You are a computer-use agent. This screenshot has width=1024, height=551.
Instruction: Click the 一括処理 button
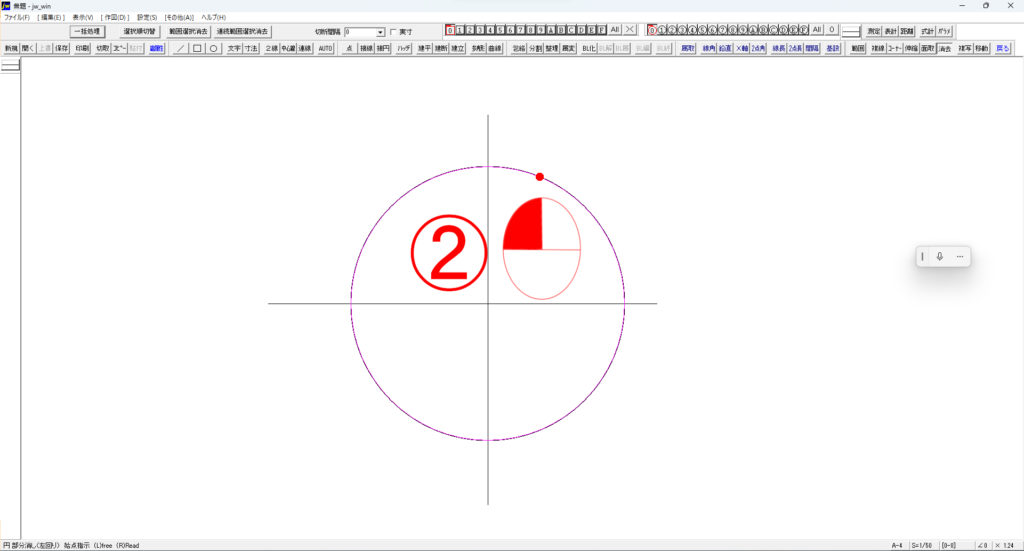(x=87, y=32)
